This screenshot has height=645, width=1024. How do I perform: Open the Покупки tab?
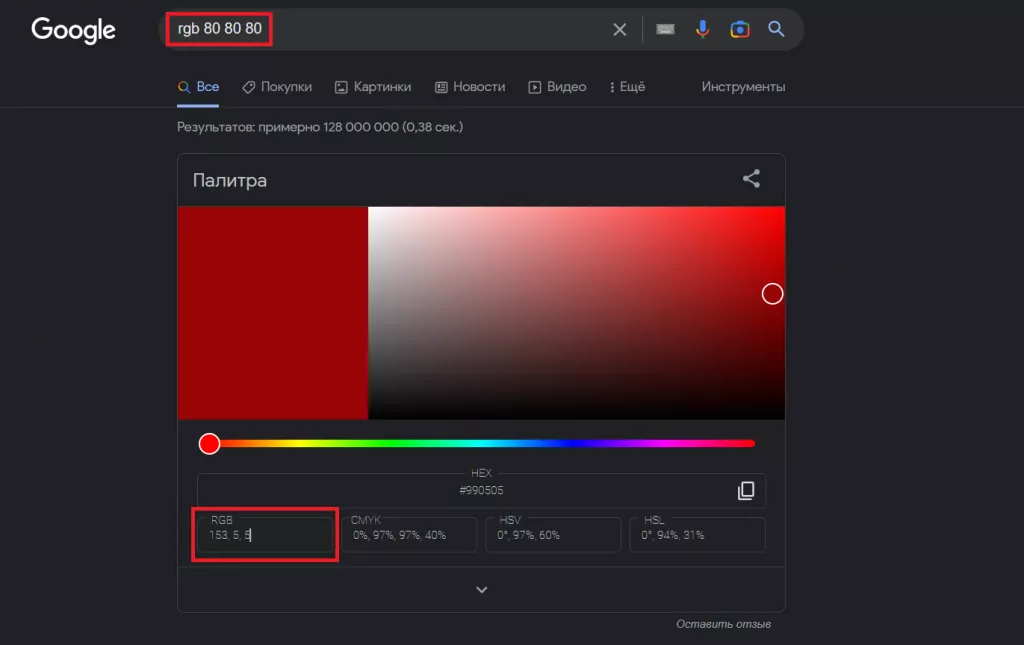277,87
